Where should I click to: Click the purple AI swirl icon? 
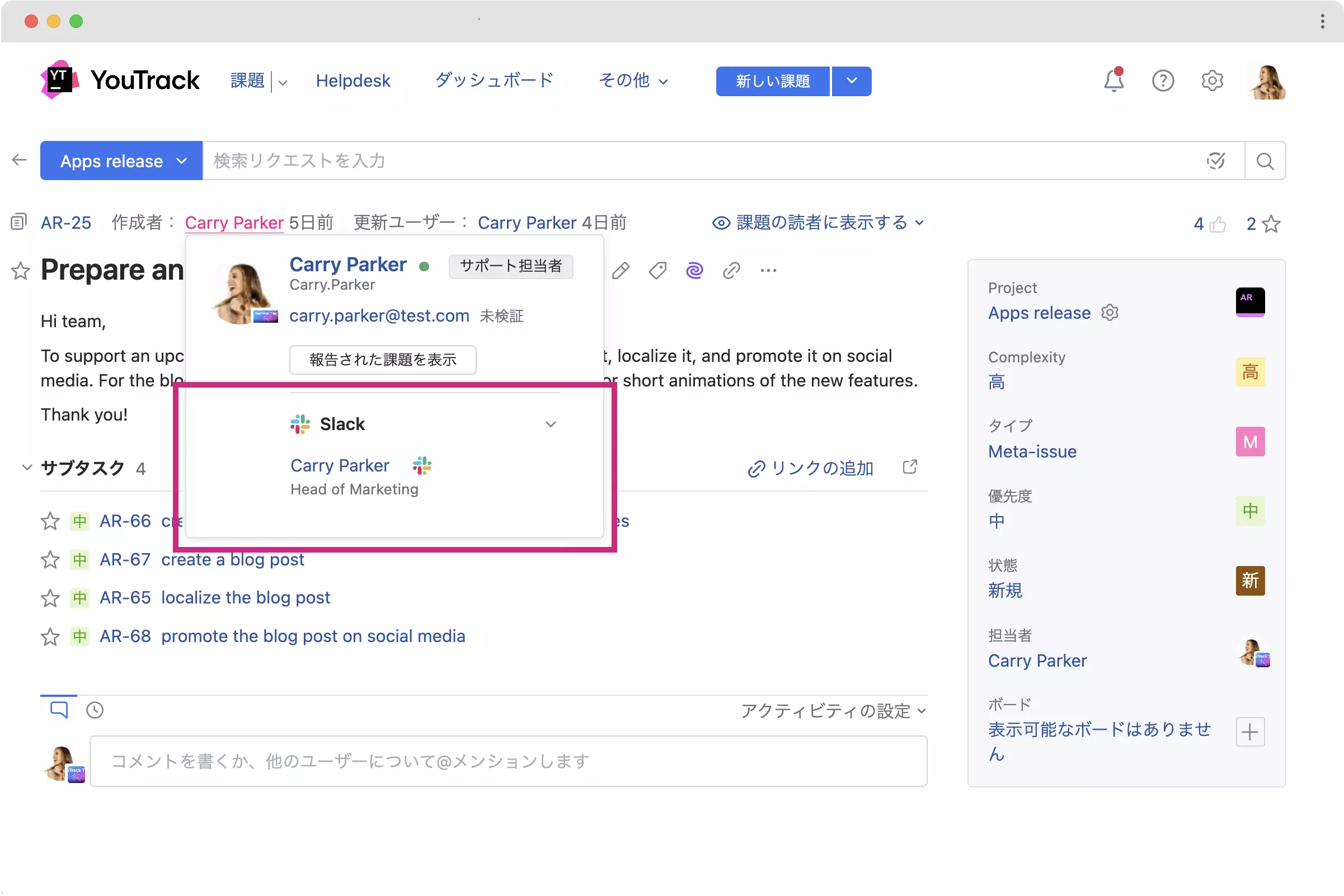click(x=694, y=270)
